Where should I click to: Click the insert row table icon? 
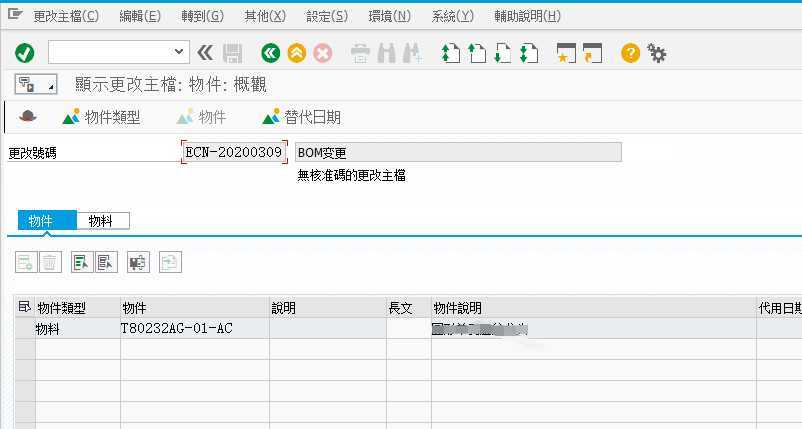pos(26,262)
